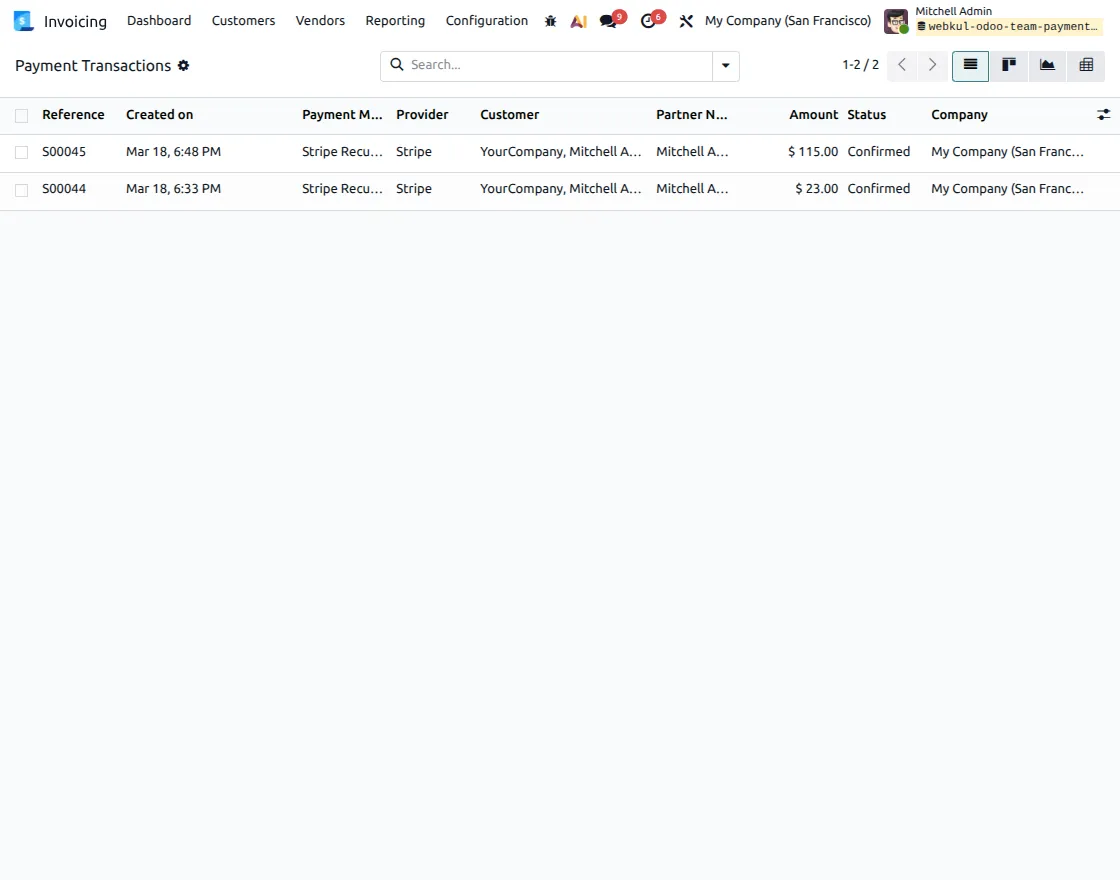Switch to the Pivot view
The width and height of the screenshot is (1120, 880).
[1086, 65]
